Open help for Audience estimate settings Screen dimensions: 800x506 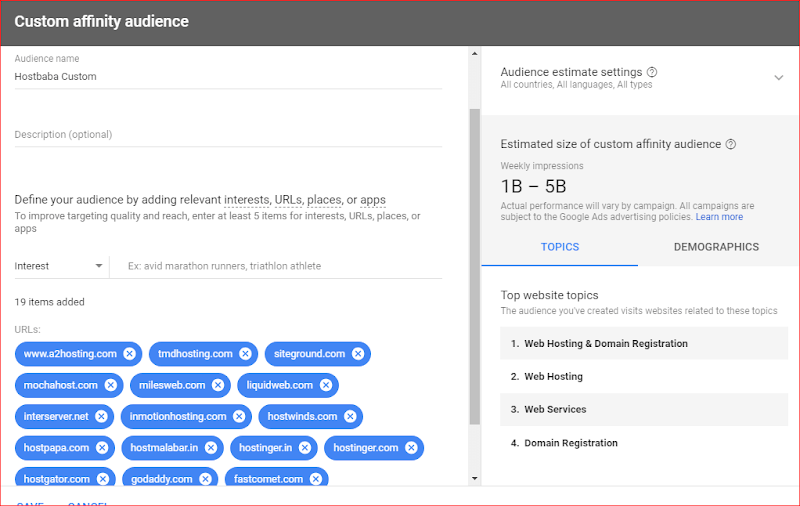[652, 72]
